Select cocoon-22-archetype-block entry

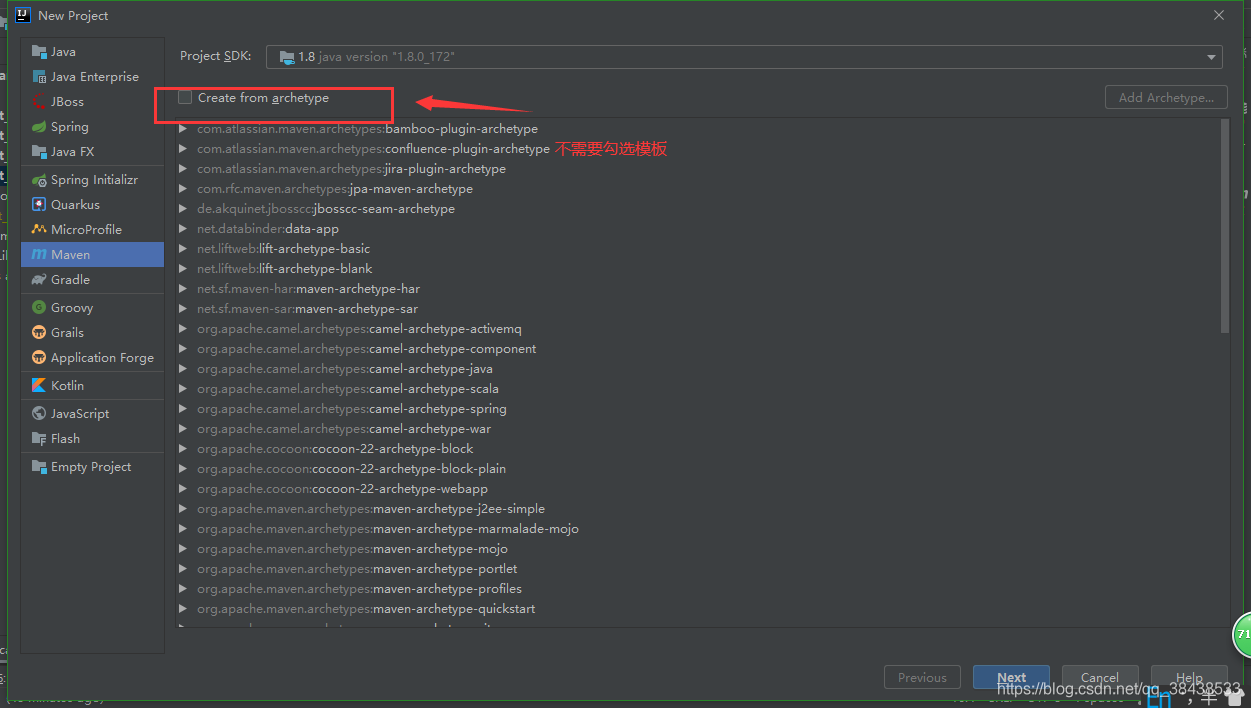coord(335,449)
